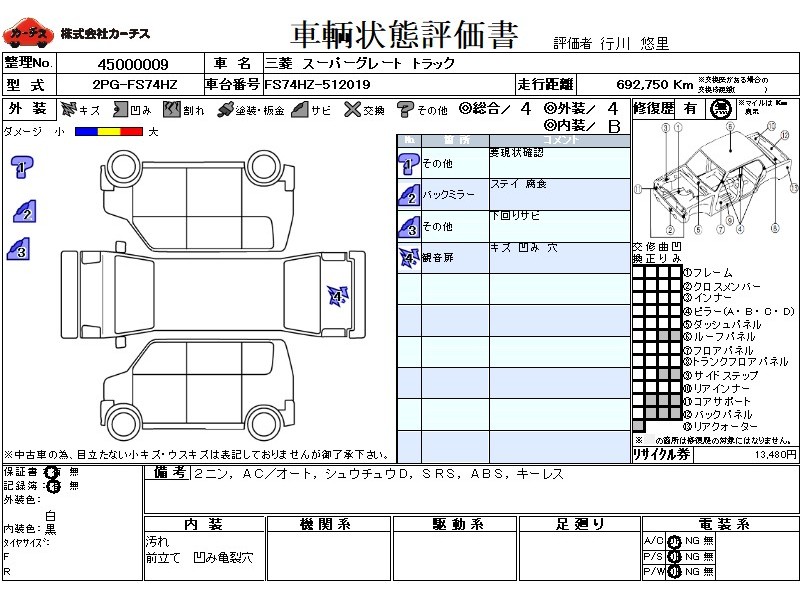Click damage marker 2 left of the vehicle diagram

tap(24, 211)
